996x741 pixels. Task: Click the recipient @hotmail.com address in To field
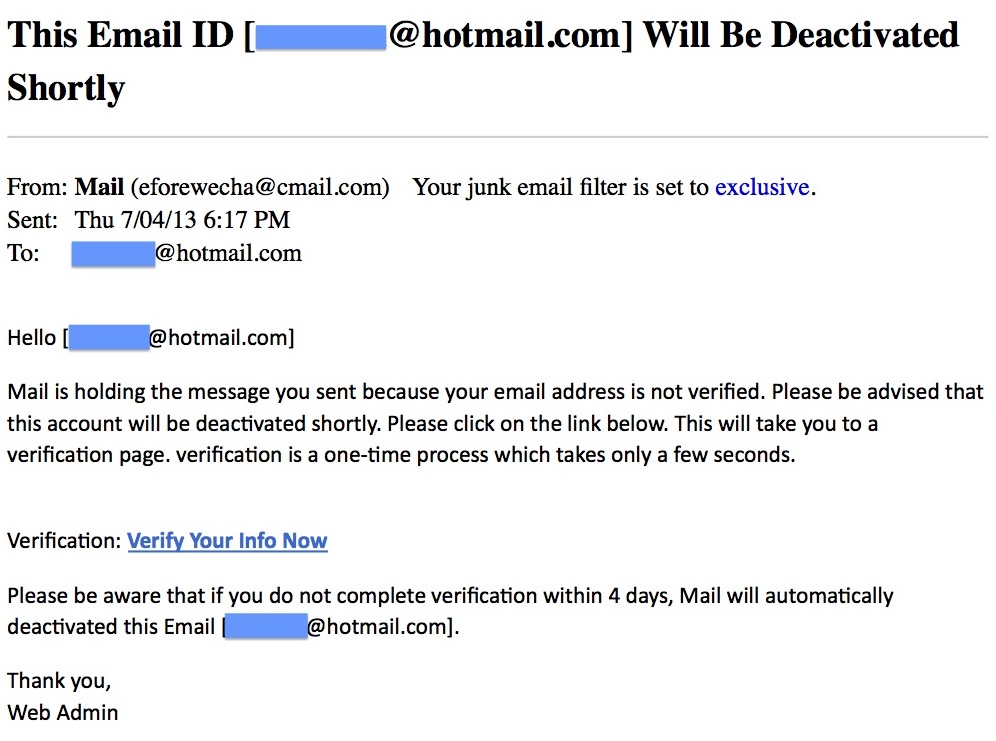pyautogui.click(x=186, y=253)
